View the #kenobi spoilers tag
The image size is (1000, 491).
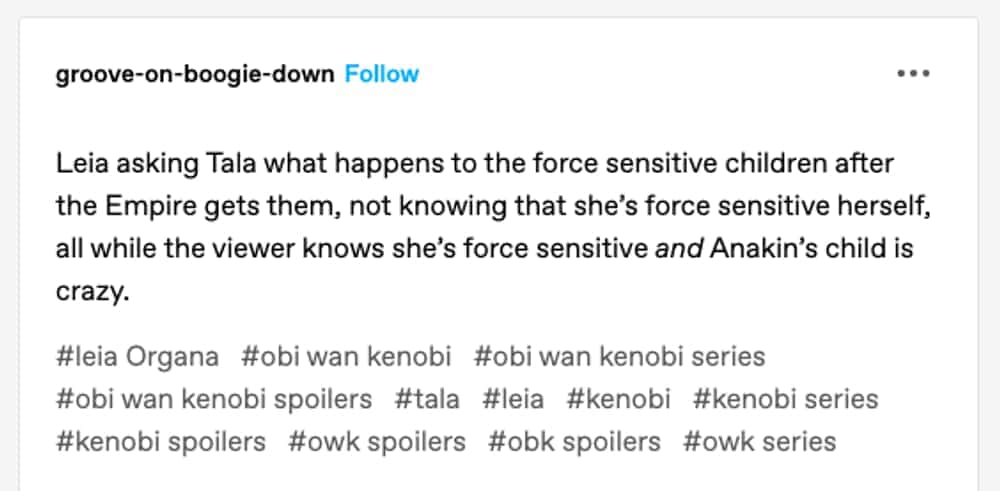point(161,441)
